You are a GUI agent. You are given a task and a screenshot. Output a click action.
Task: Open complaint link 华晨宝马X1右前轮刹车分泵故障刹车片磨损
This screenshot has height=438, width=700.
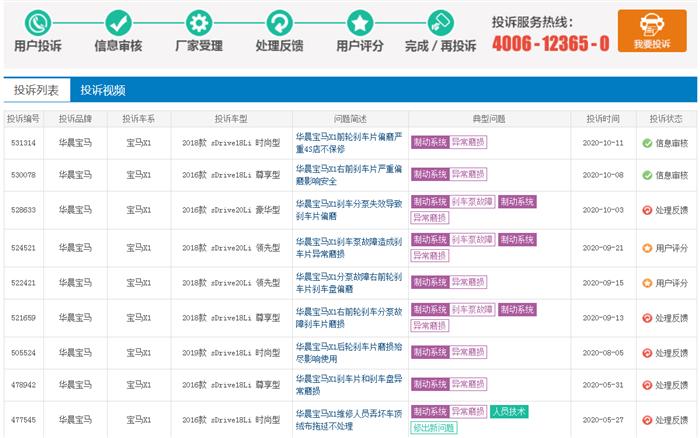(349, 317)
